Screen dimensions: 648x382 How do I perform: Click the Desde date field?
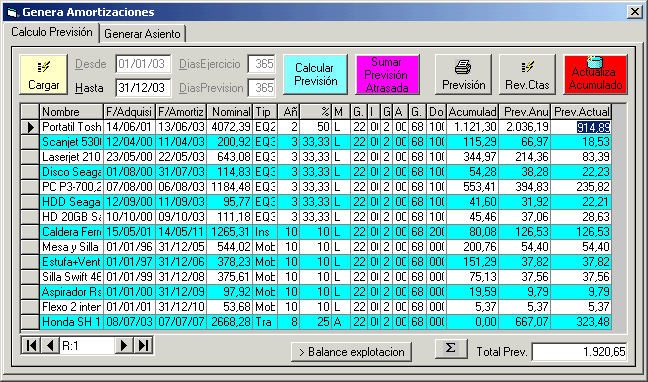[143, 64]
